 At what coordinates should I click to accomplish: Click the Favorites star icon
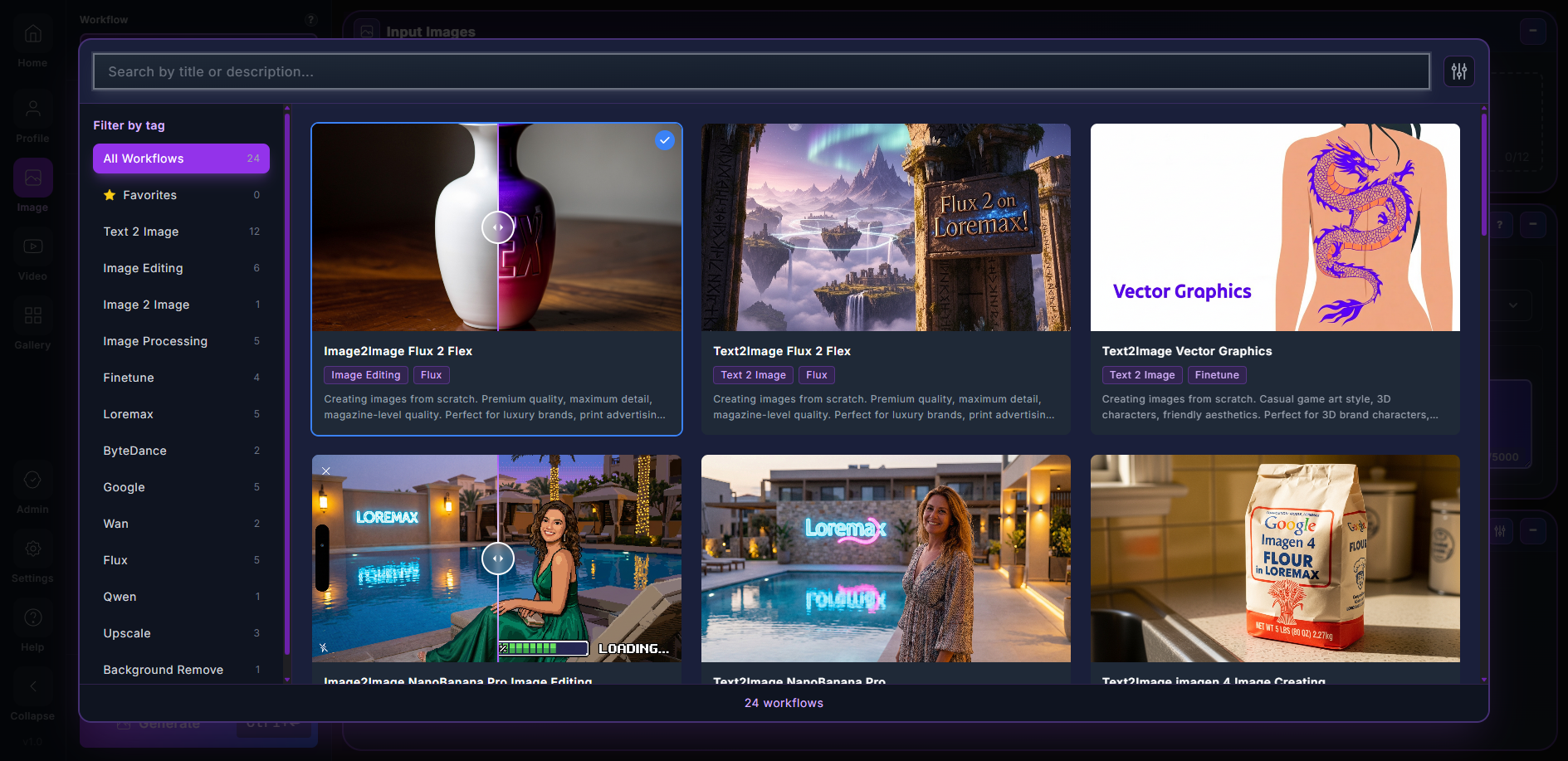point(110,195)
